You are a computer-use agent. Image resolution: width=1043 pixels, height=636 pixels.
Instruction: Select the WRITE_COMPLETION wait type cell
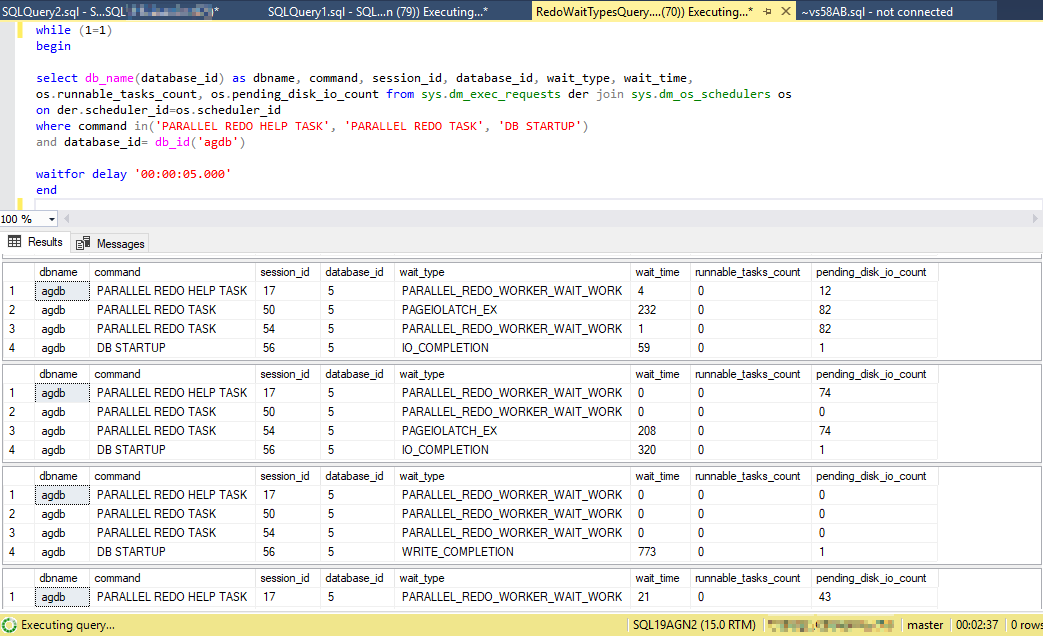pos(457,552)
